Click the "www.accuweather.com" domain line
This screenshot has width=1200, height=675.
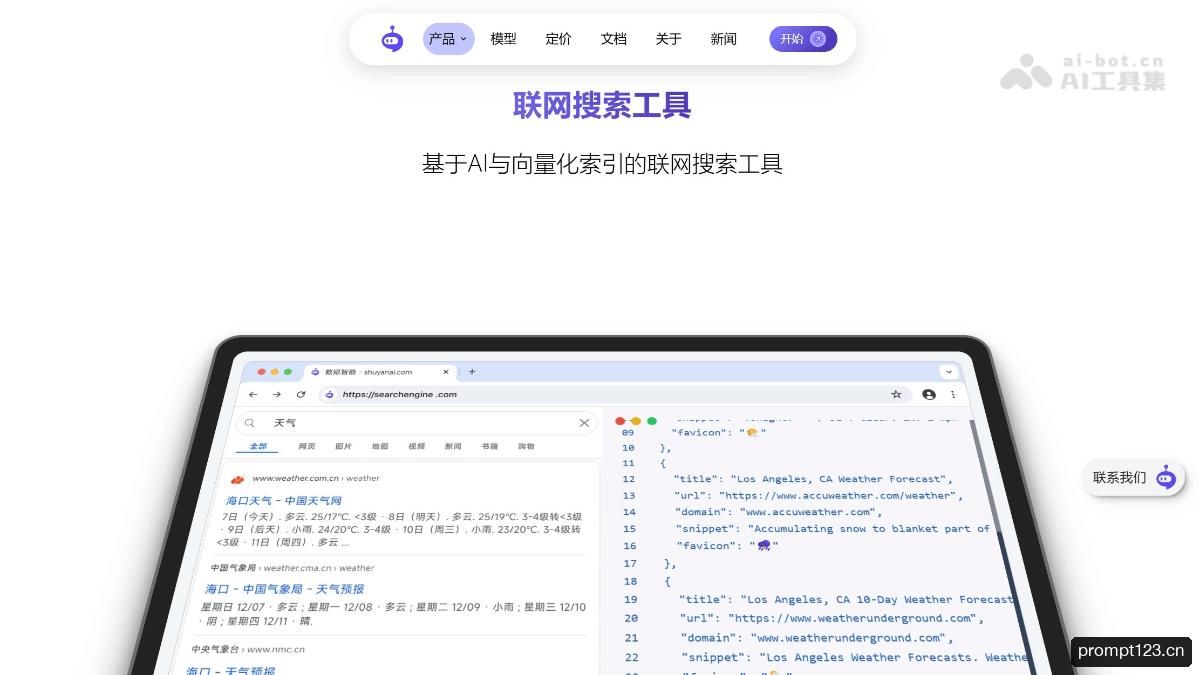coord(779,512)
